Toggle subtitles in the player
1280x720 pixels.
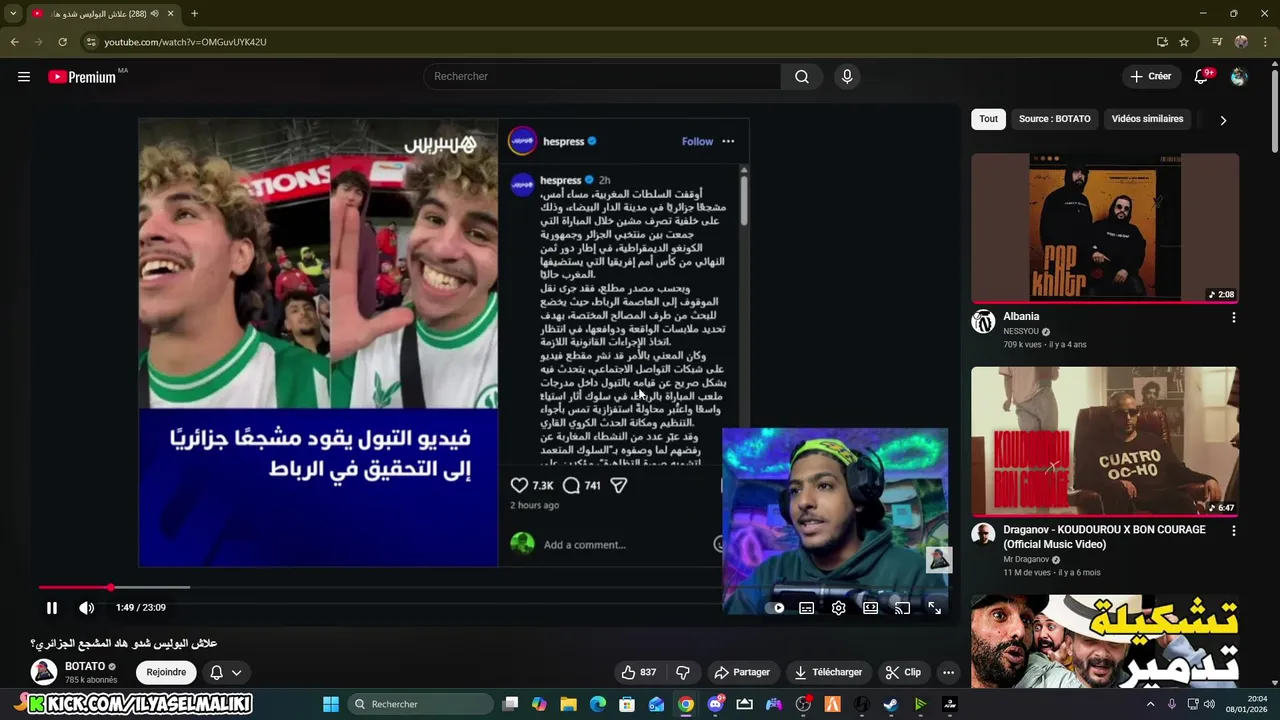(806, 608)
